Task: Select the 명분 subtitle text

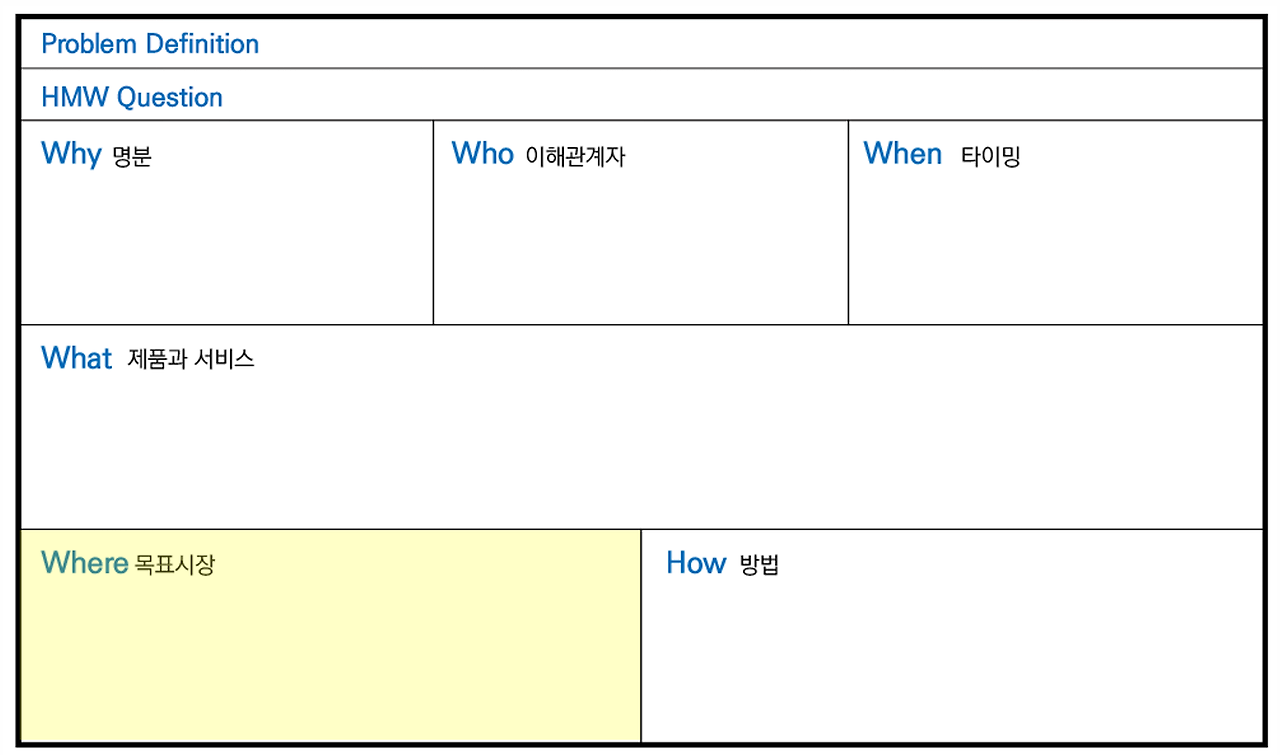Action: pyautogui.click(x=132, y=157)
